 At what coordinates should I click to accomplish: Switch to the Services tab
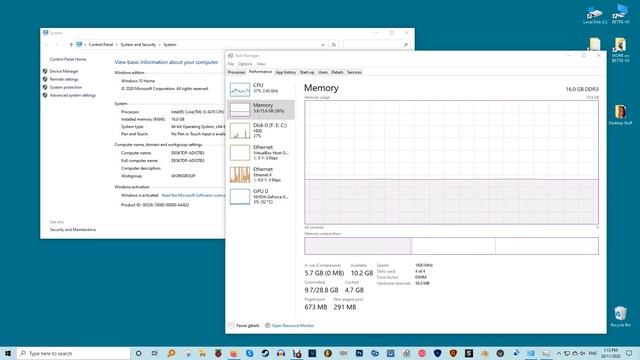click(354, 72)
